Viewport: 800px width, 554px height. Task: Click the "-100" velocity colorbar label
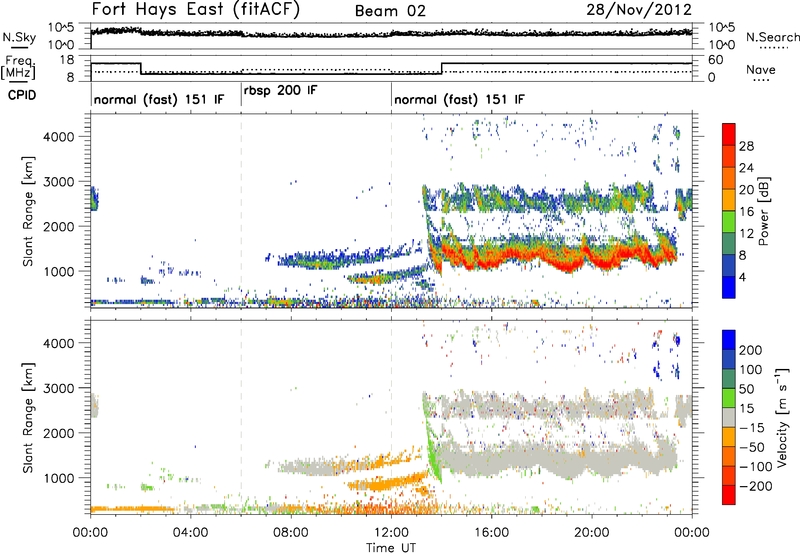click(756, 466)
